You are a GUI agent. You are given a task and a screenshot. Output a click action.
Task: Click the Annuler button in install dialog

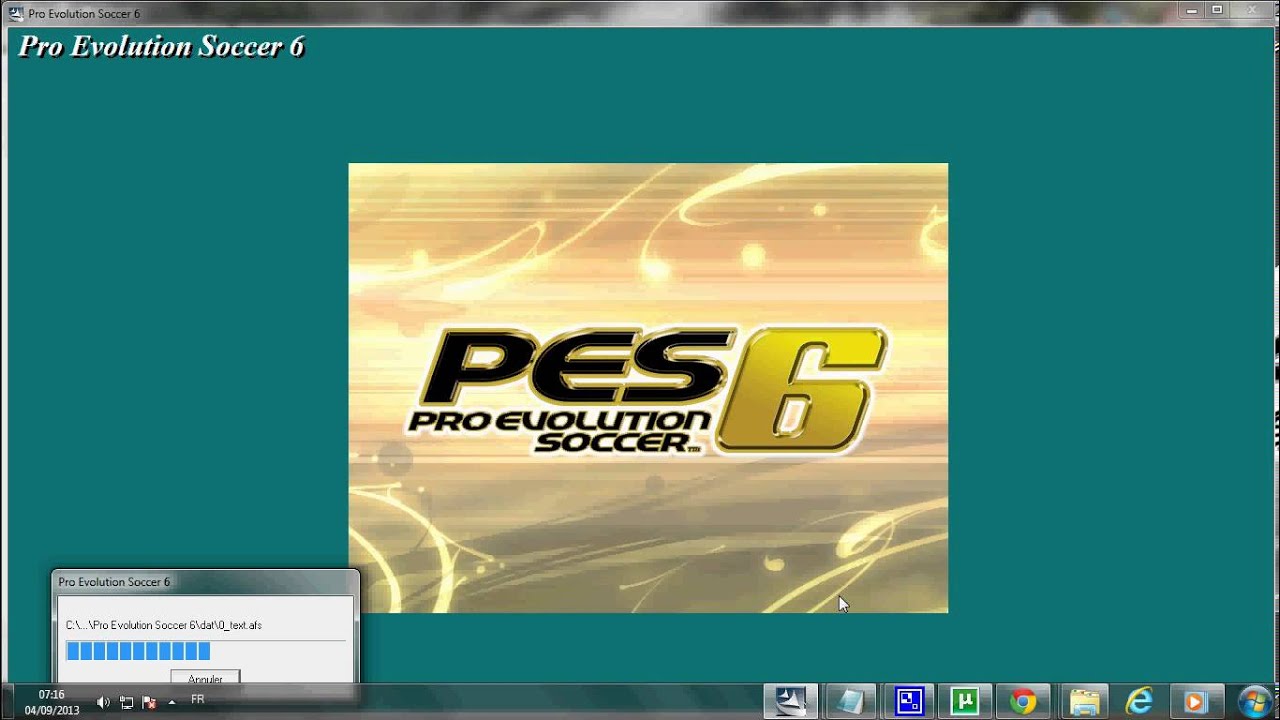point(205,679)
